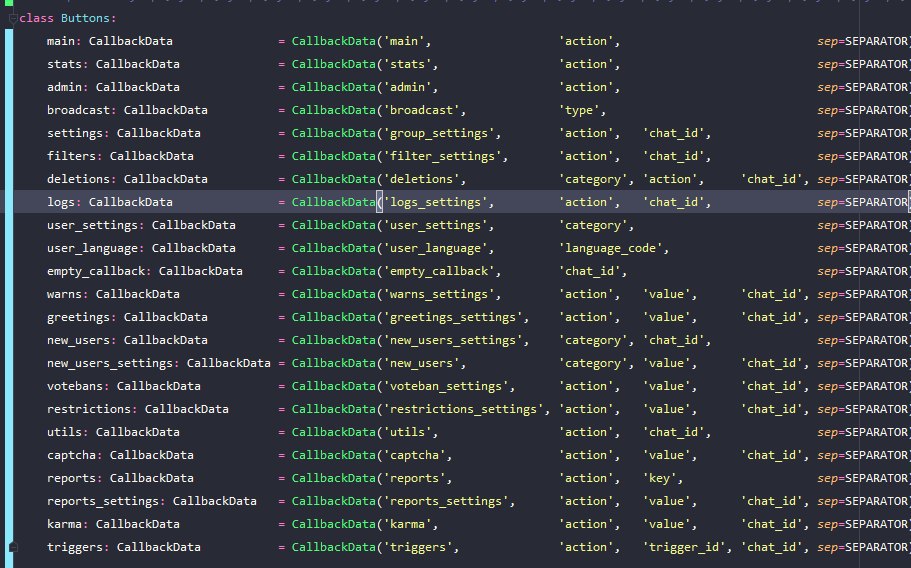Click the 'admin' string argument
This screenshot has height=568, width=911.
[x=407, y=87]
